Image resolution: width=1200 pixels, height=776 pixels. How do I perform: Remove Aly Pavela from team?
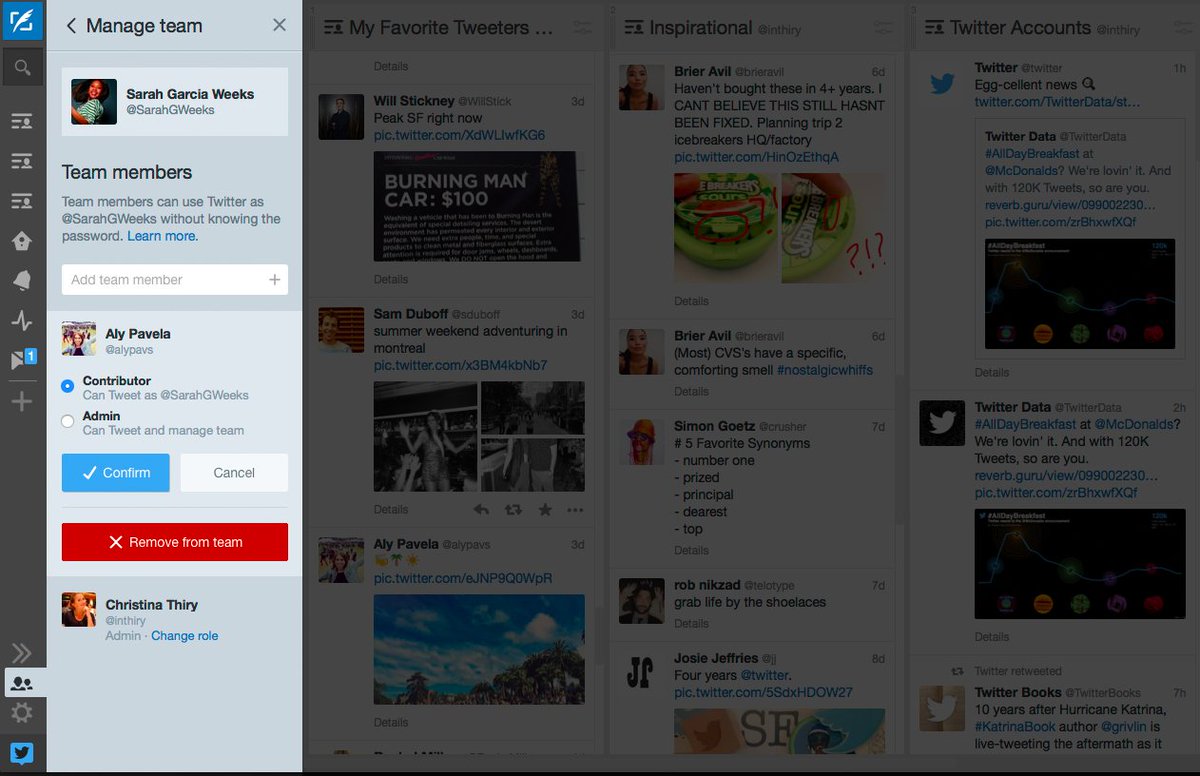click(x=175, y=542)
